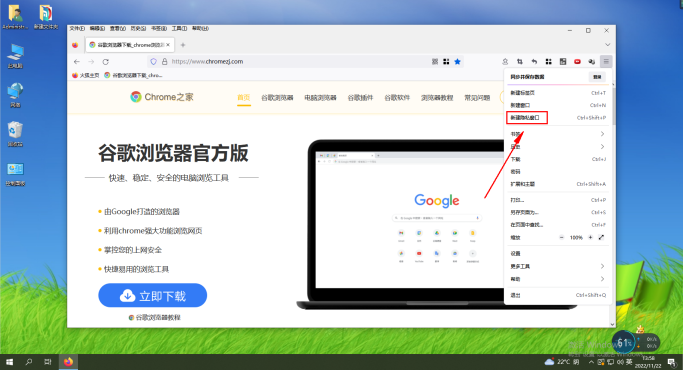Image resolution: width=683 pixels, height=370 pixels.
Task: Select the 控制面板 desktop icon
Action: 15,174
